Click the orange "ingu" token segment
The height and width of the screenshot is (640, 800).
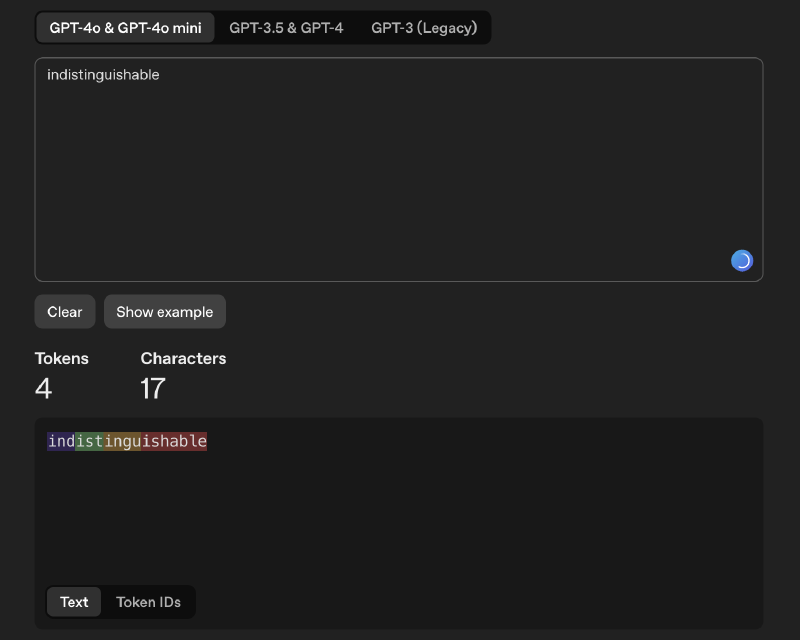[x=122, y=441]
